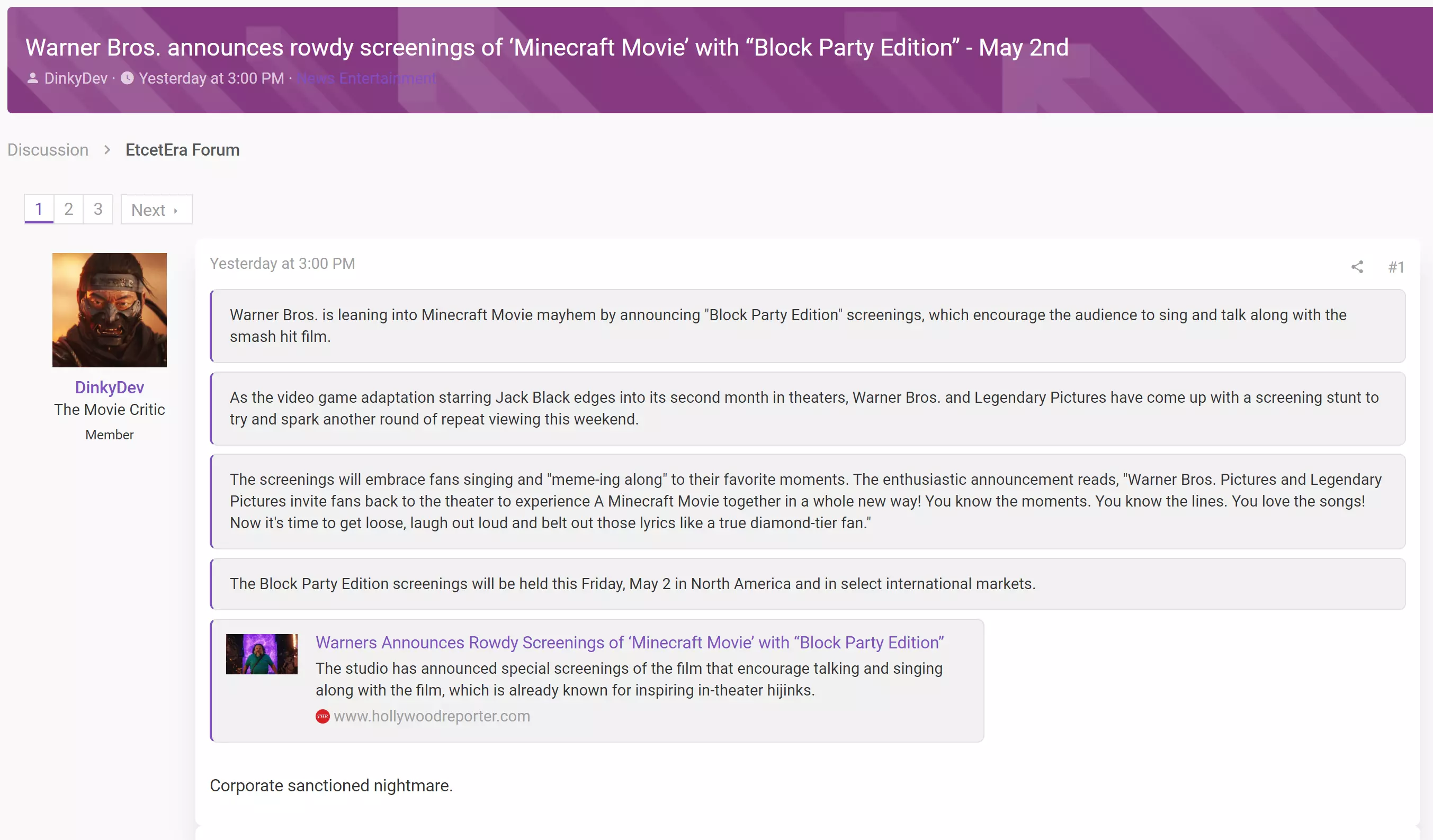Open the Hollywood Reporter article title link
This screenshot has width=1433, height=840.
pos(630,642)
